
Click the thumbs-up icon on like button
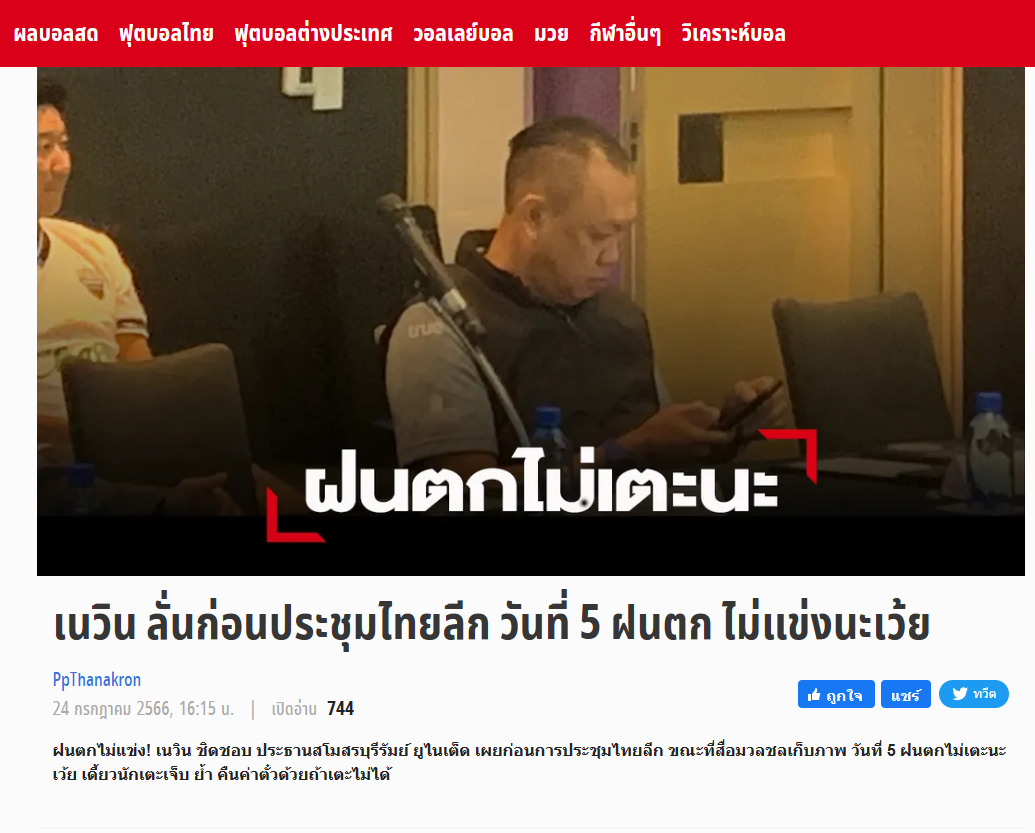pos(814,694)
